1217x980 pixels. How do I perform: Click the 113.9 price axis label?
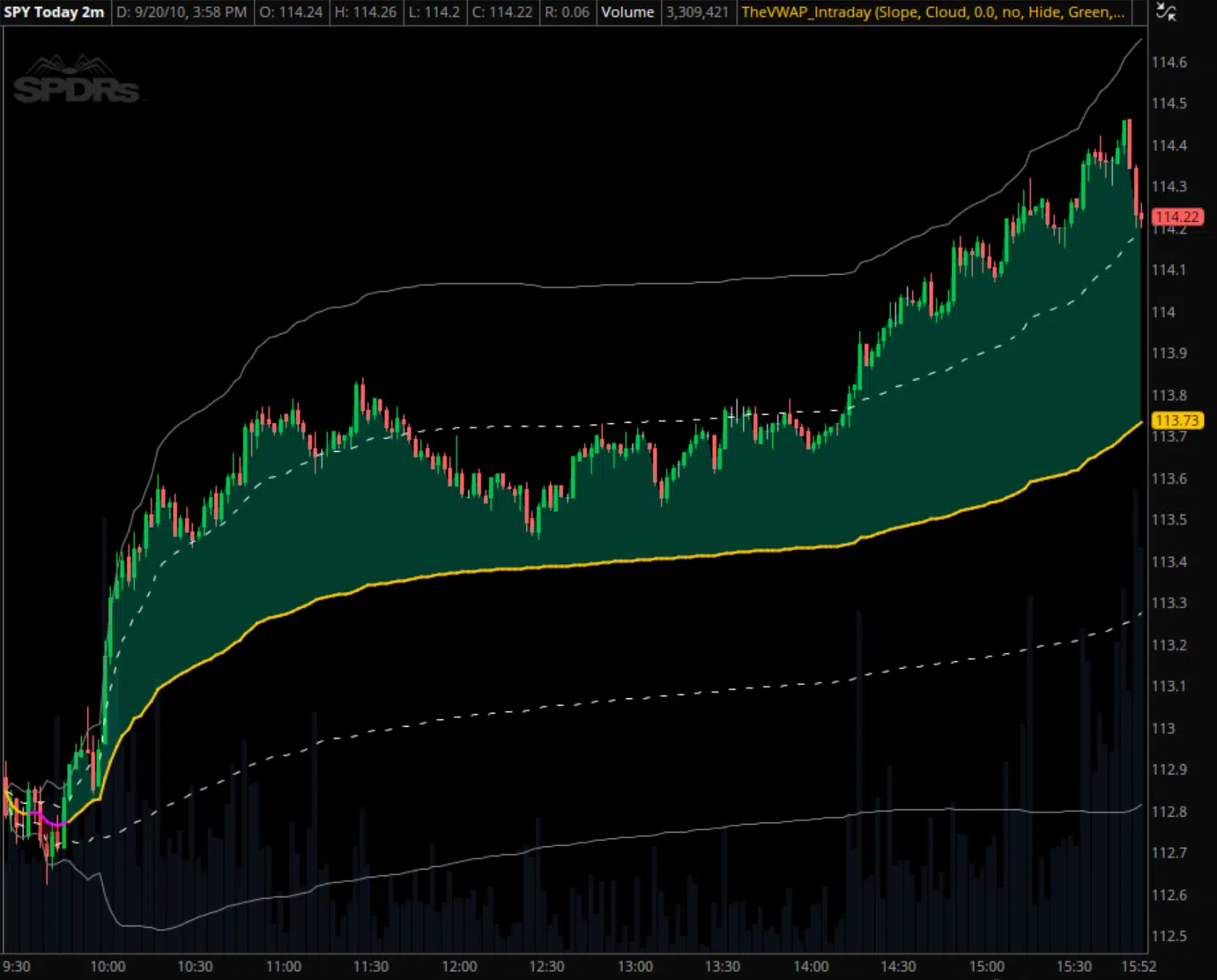[1169, 353]
